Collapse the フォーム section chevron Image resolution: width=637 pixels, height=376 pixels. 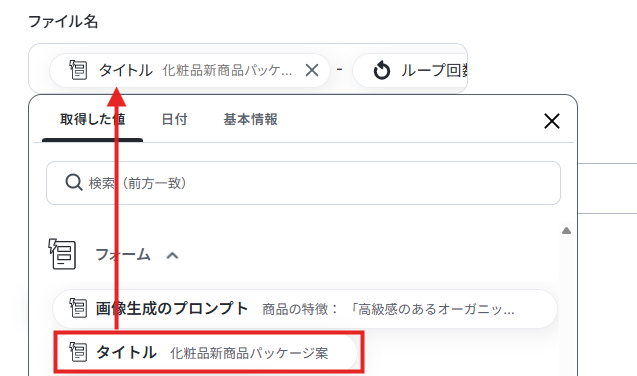coord(172,255)
